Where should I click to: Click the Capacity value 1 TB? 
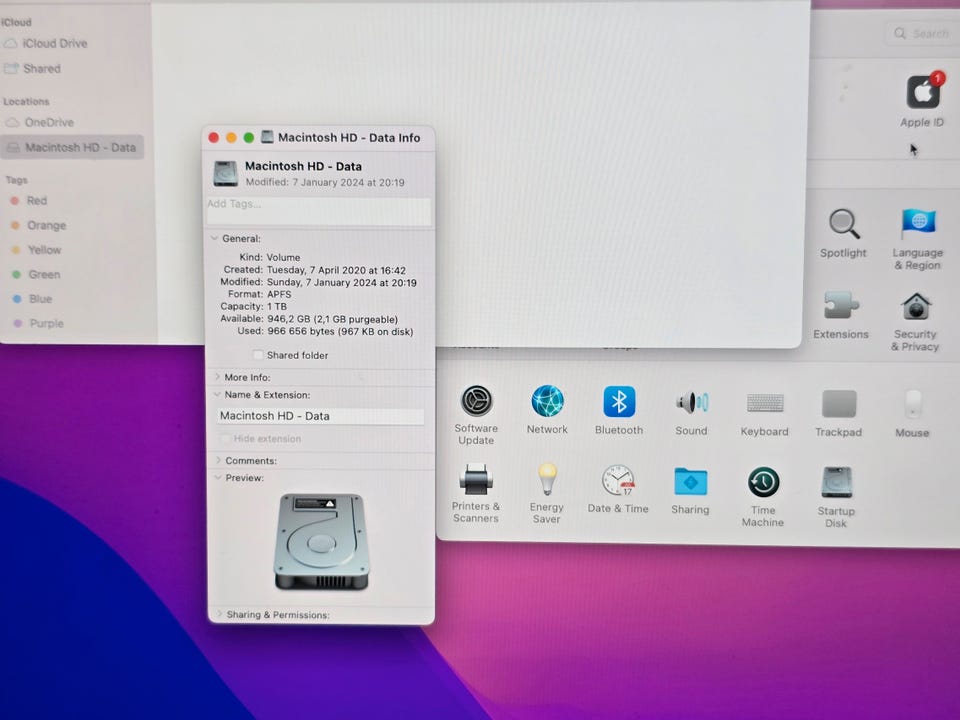277,306
